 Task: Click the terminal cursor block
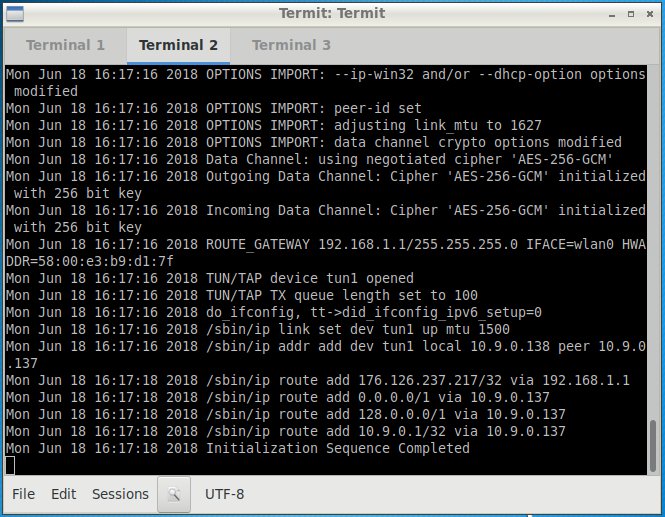pos(10,465)
